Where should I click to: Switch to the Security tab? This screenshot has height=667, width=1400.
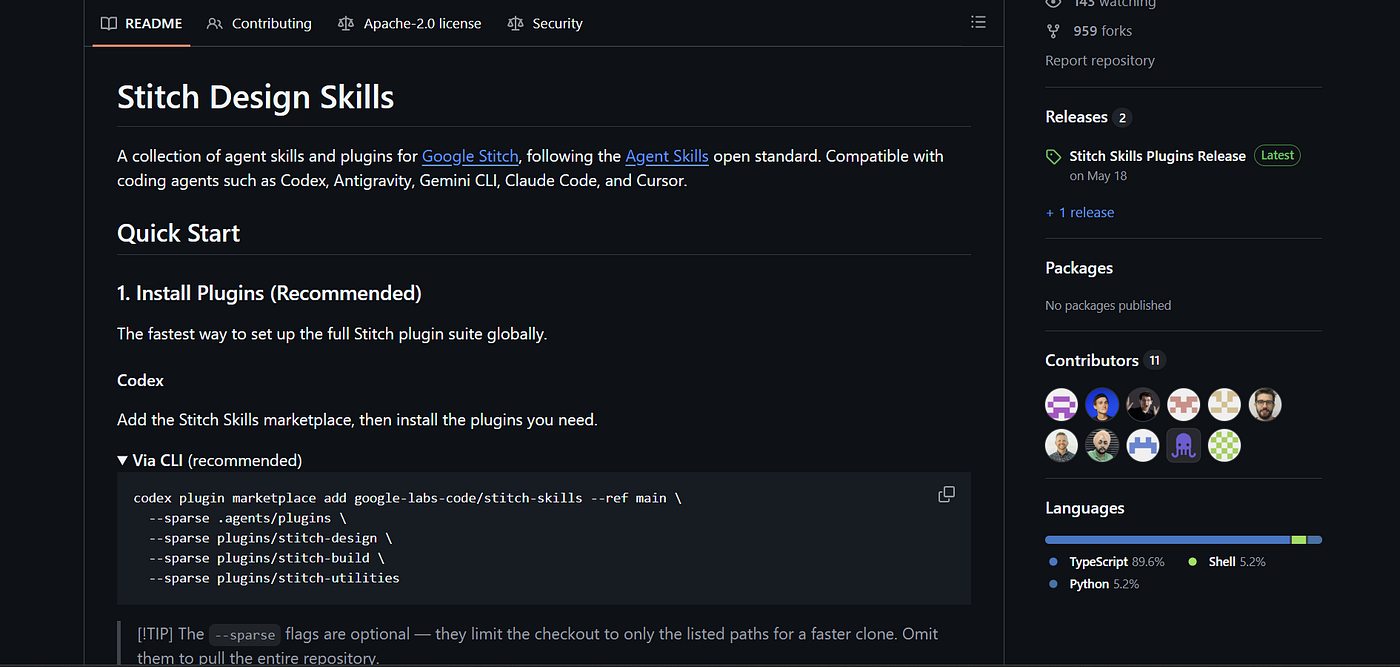click(545, 23)
